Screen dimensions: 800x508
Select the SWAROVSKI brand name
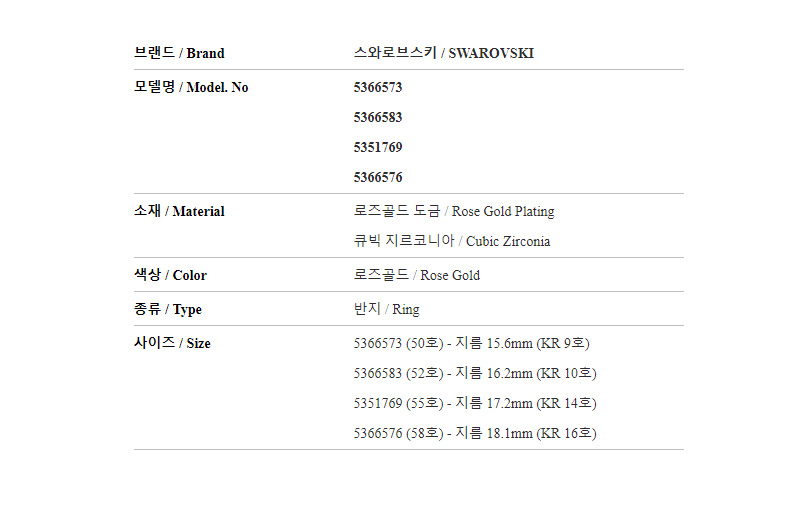(491, 53)
